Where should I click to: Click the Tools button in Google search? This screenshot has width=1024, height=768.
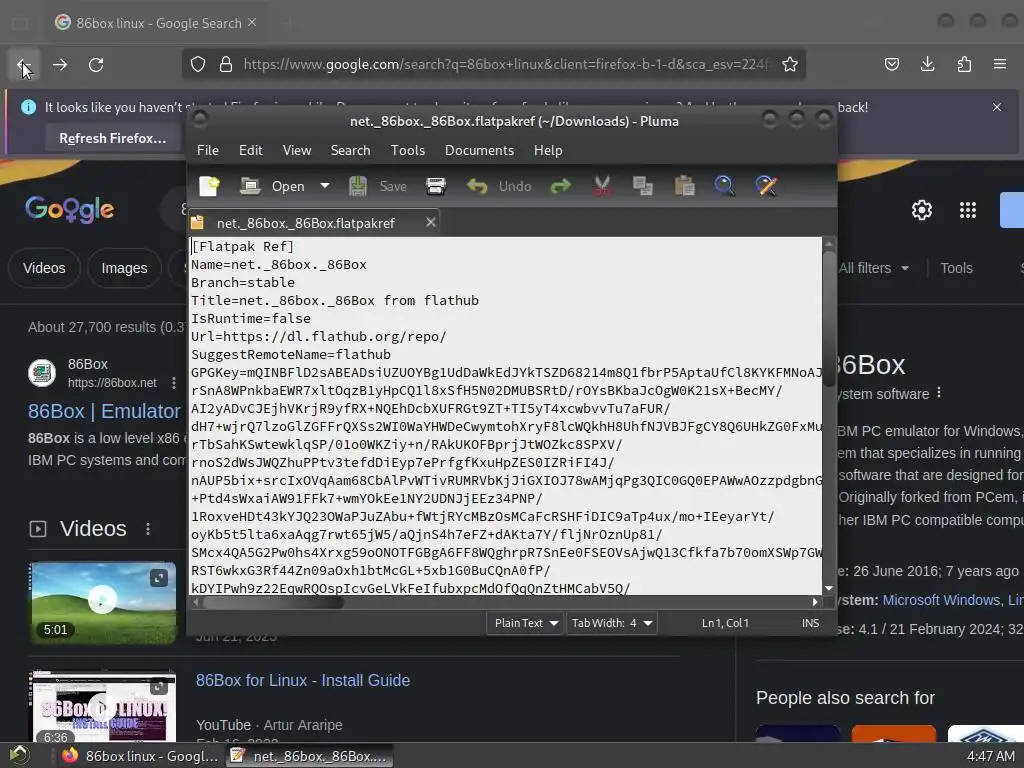click(x=956, y=268)
